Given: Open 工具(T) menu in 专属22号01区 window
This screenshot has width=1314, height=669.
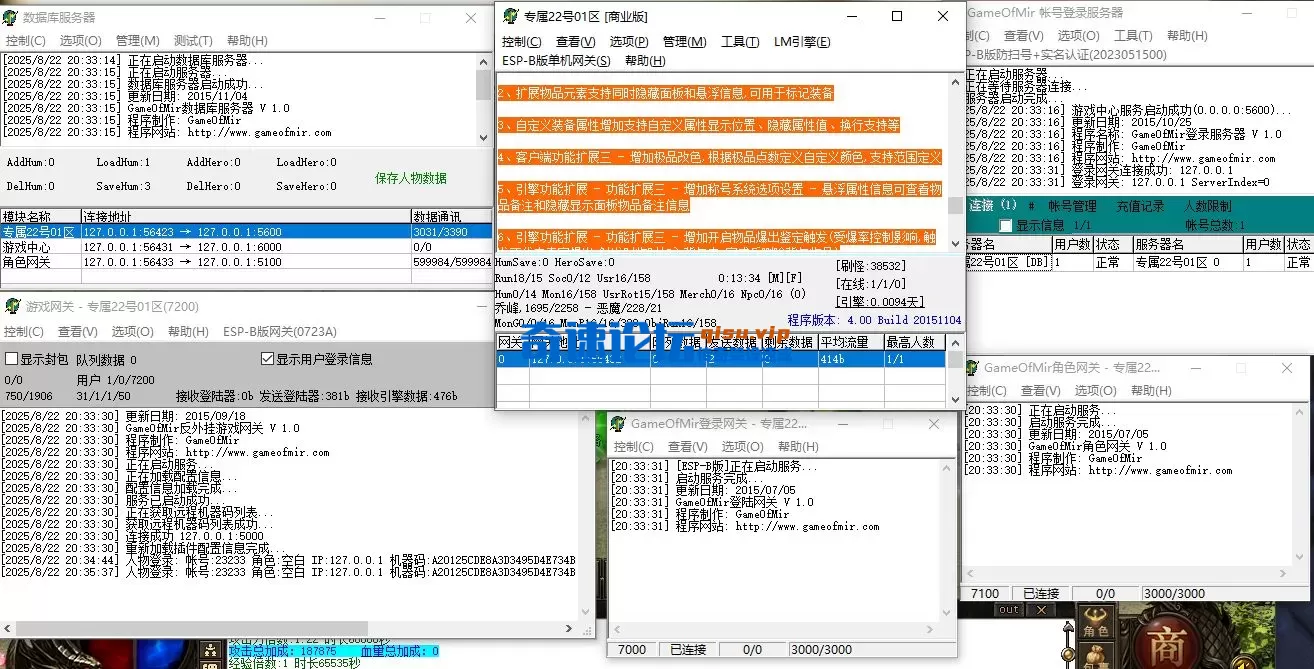Looking at the screenshot, I should pos(740,42).
